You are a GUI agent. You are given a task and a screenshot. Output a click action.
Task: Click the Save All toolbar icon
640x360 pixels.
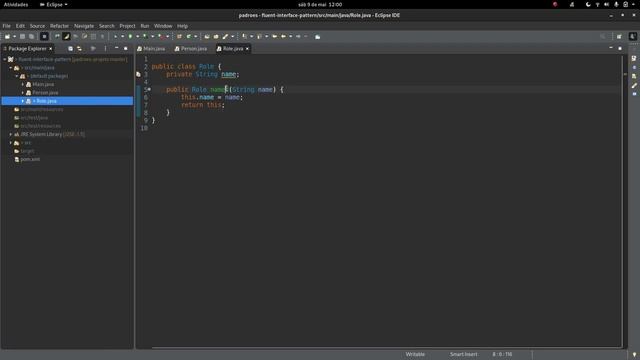(31, 37)
